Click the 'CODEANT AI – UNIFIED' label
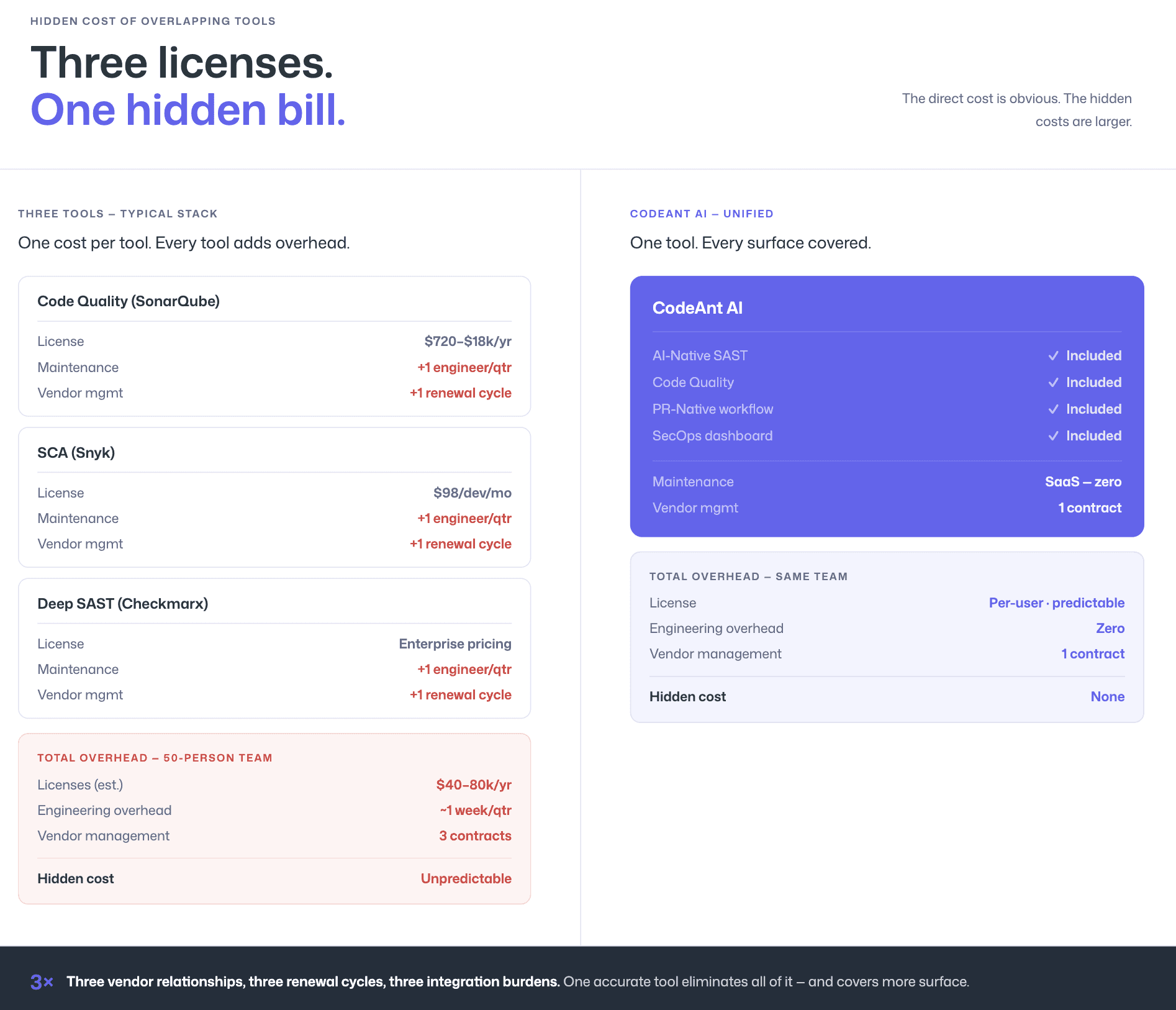Viewport: 1176px width, 1010px height. (x=702, y=214)
